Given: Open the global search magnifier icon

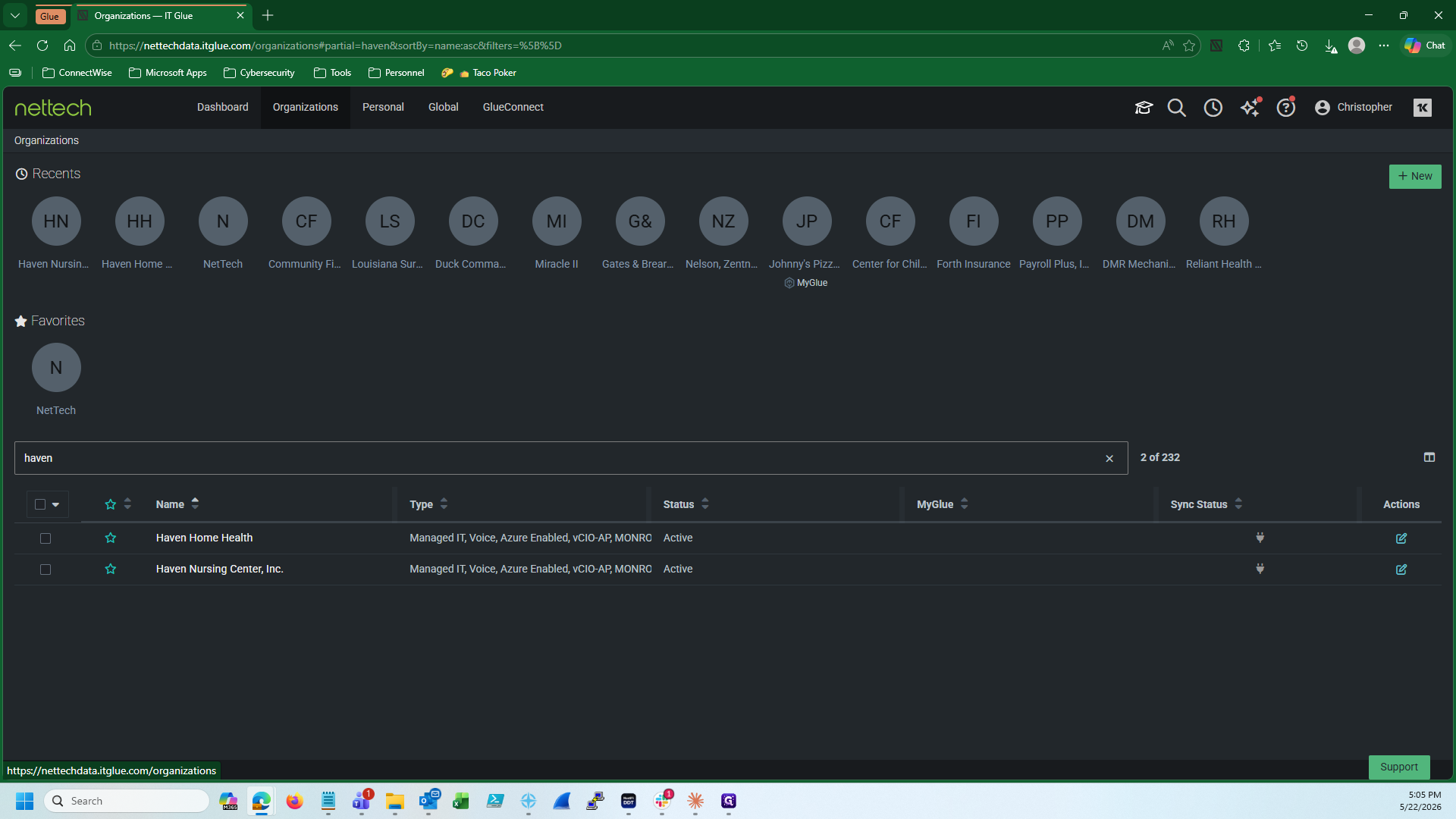Looking at the screenshot, I should coord(1177,108).
